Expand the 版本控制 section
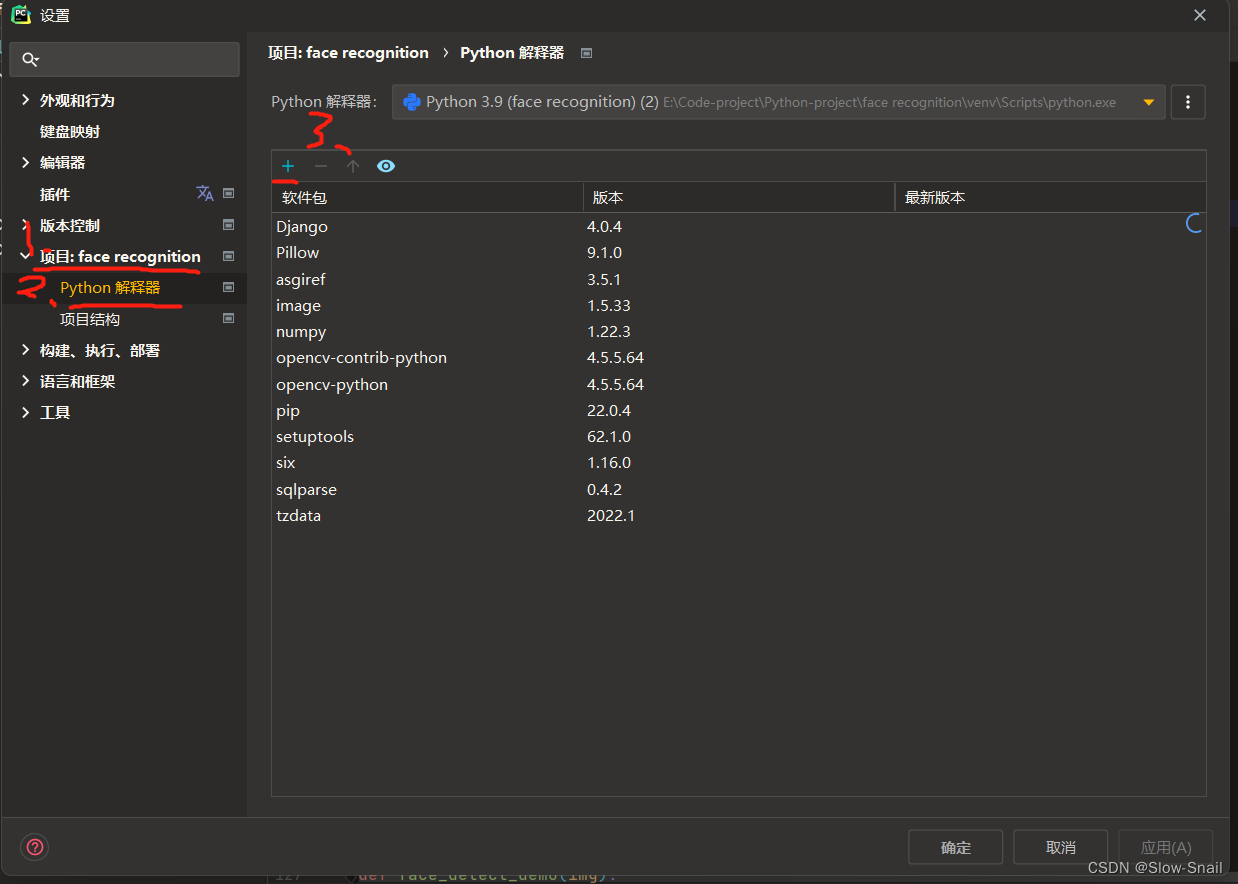 (26, 225)
